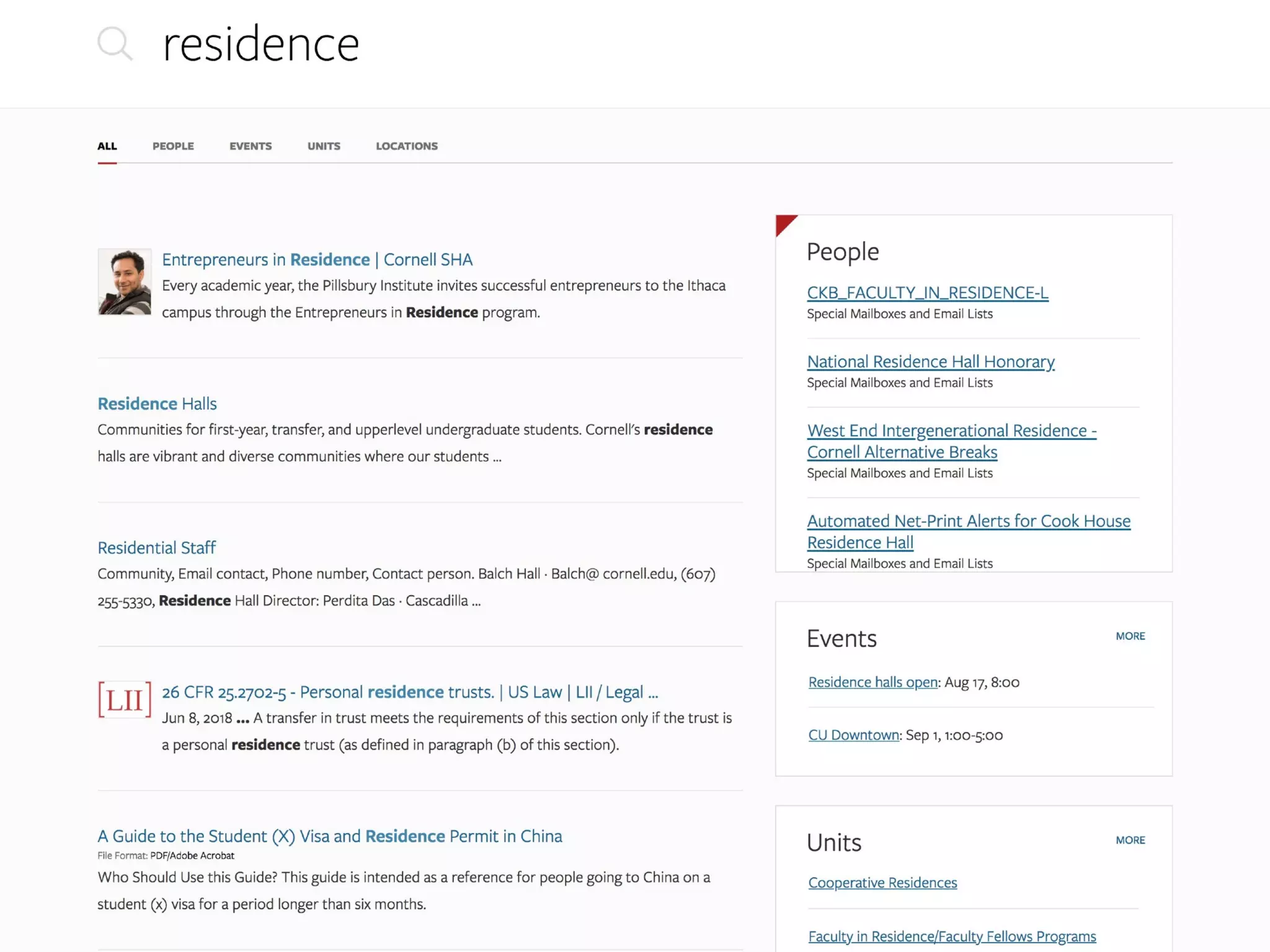
Task: Switch to the Locations tab
Action: (406, 146)
